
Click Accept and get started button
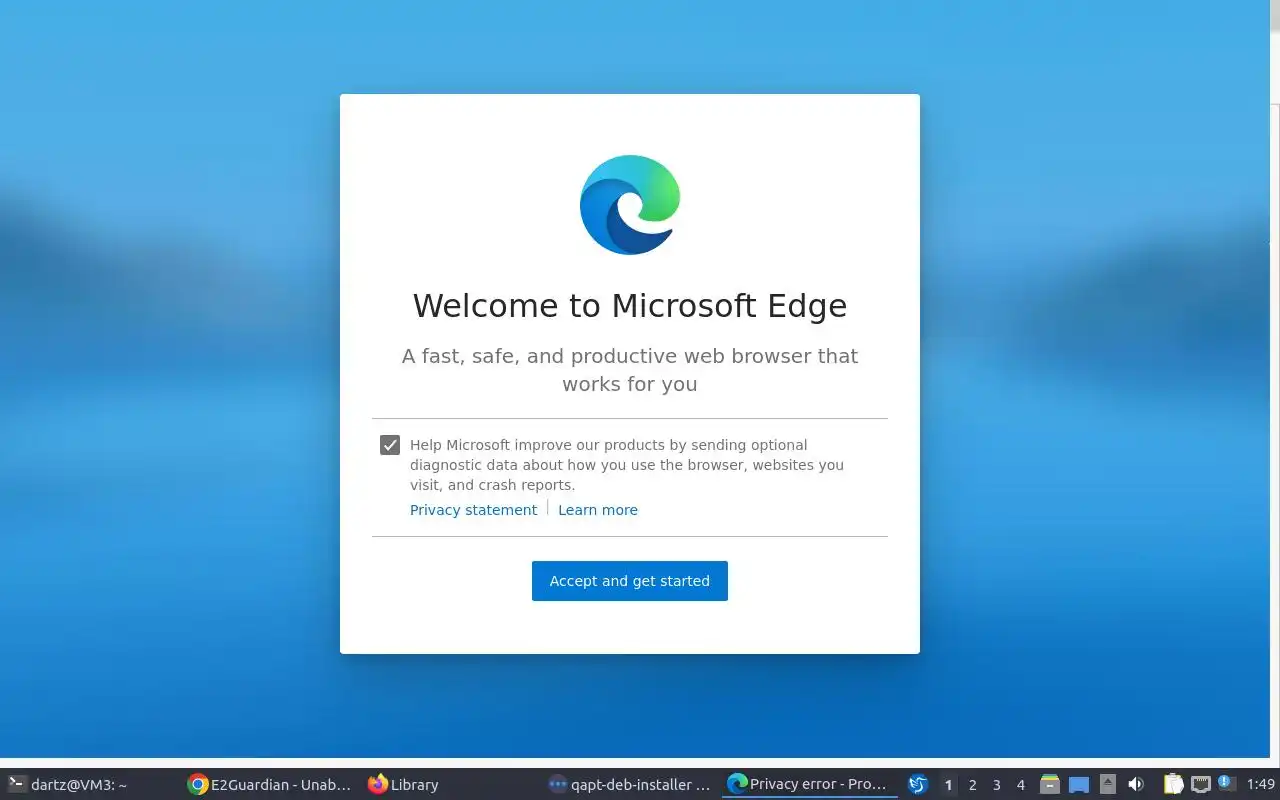click(x=630, y=581)
